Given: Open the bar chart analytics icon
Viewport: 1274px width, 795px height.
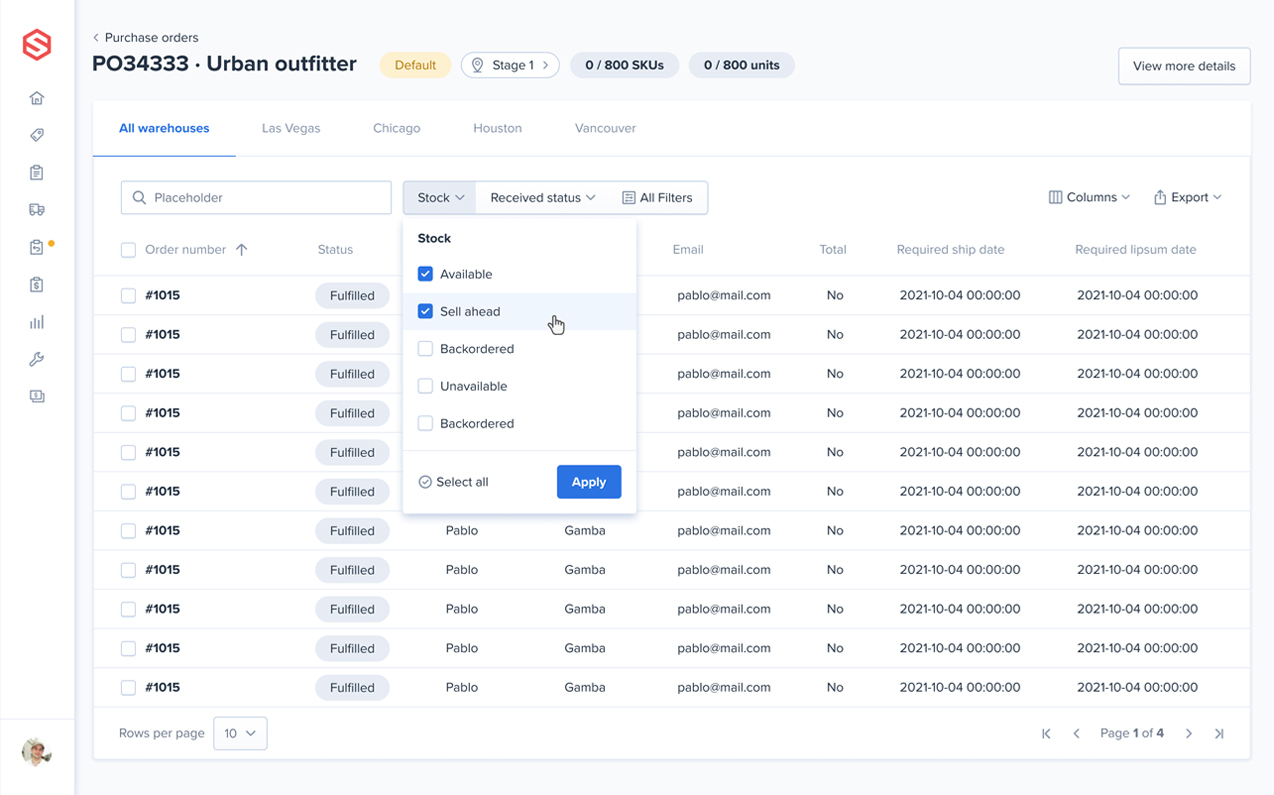Looking at the screenshot, I should [x=37, y=322].
